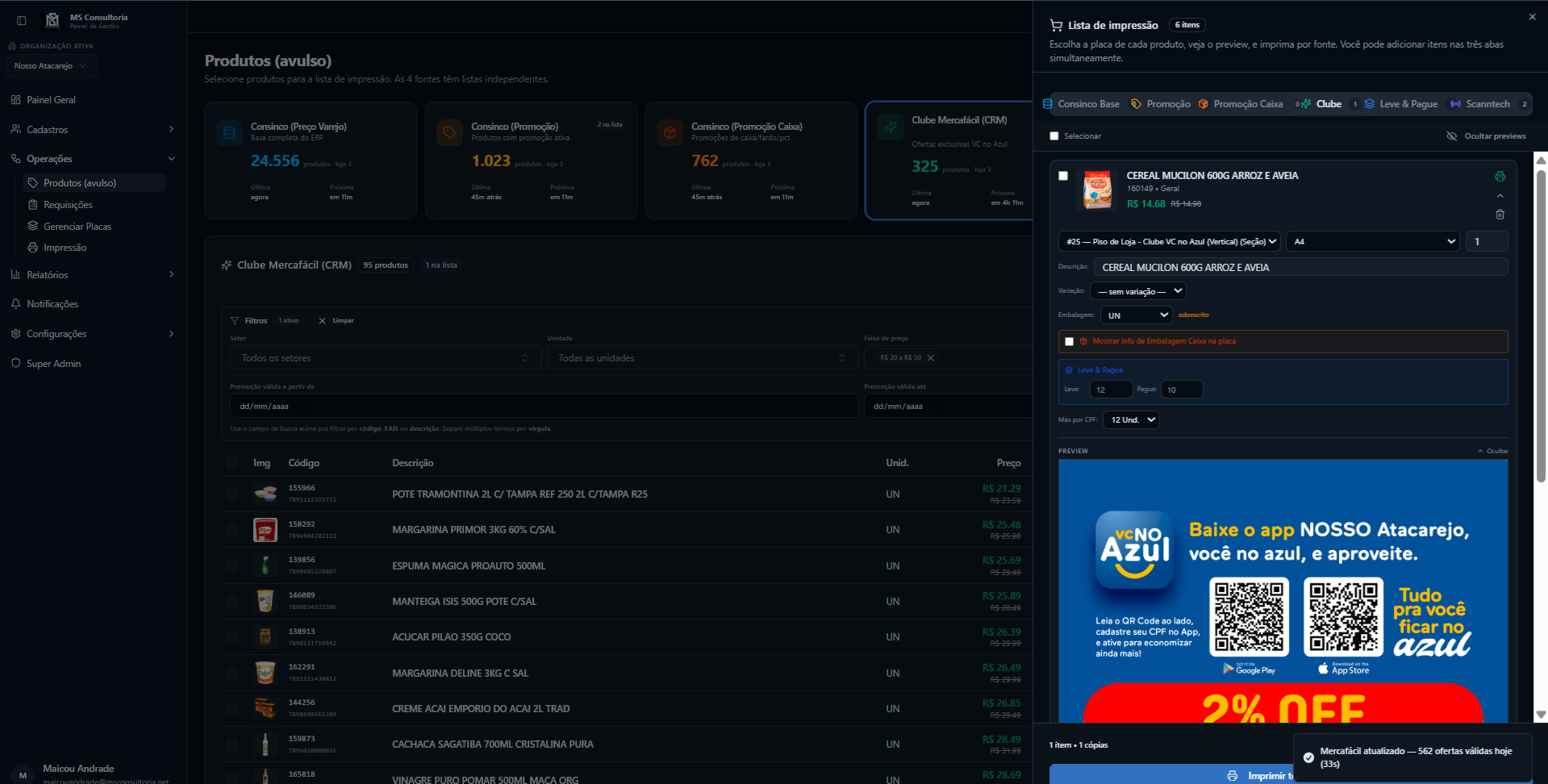The width and height of the screenshot is (1548, 784).
Task: Toggle Ocultar previews in the print list
Action: [1486, 136]
